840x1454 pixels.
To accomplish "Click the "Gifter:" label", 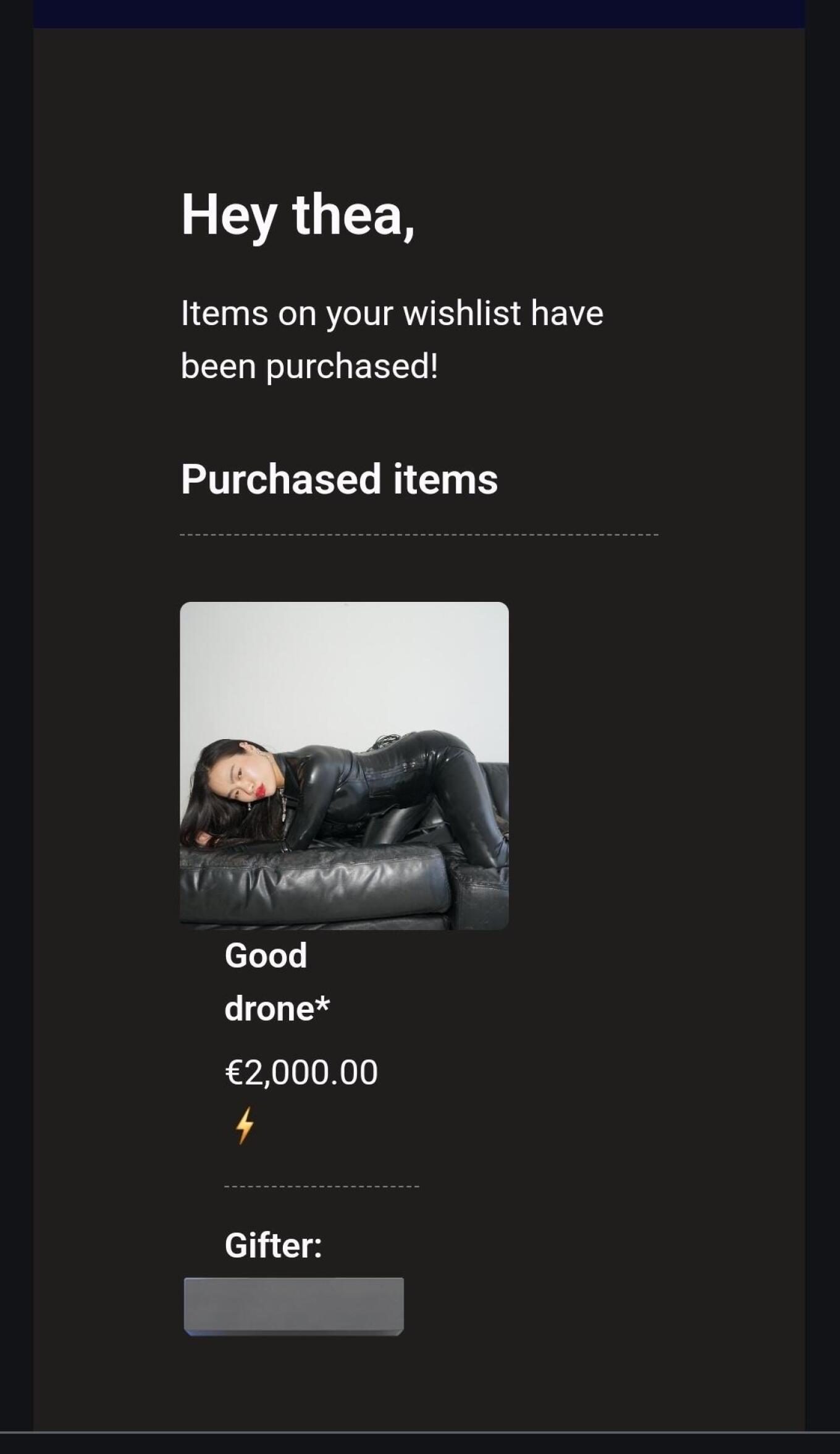I will tap(273, 1245).
